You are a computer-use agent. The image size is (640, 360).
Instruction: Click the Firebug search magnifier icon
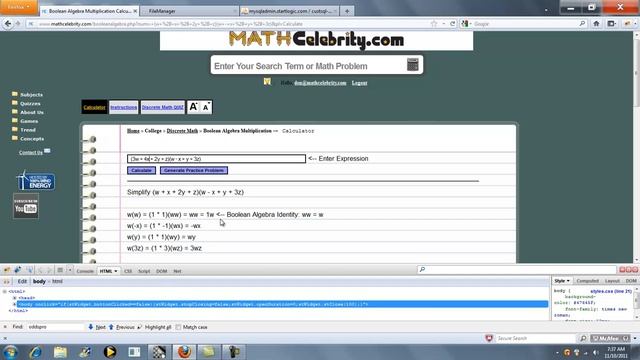click(x=422, y=269)
